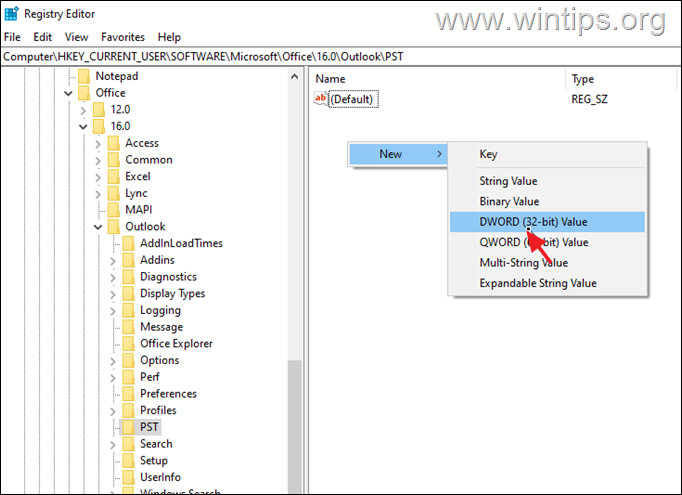Image resolution: width=682 pixels, height=495 pixels.
Task: Click the Outlook folder icon
Action: click(x=114, y=227)
